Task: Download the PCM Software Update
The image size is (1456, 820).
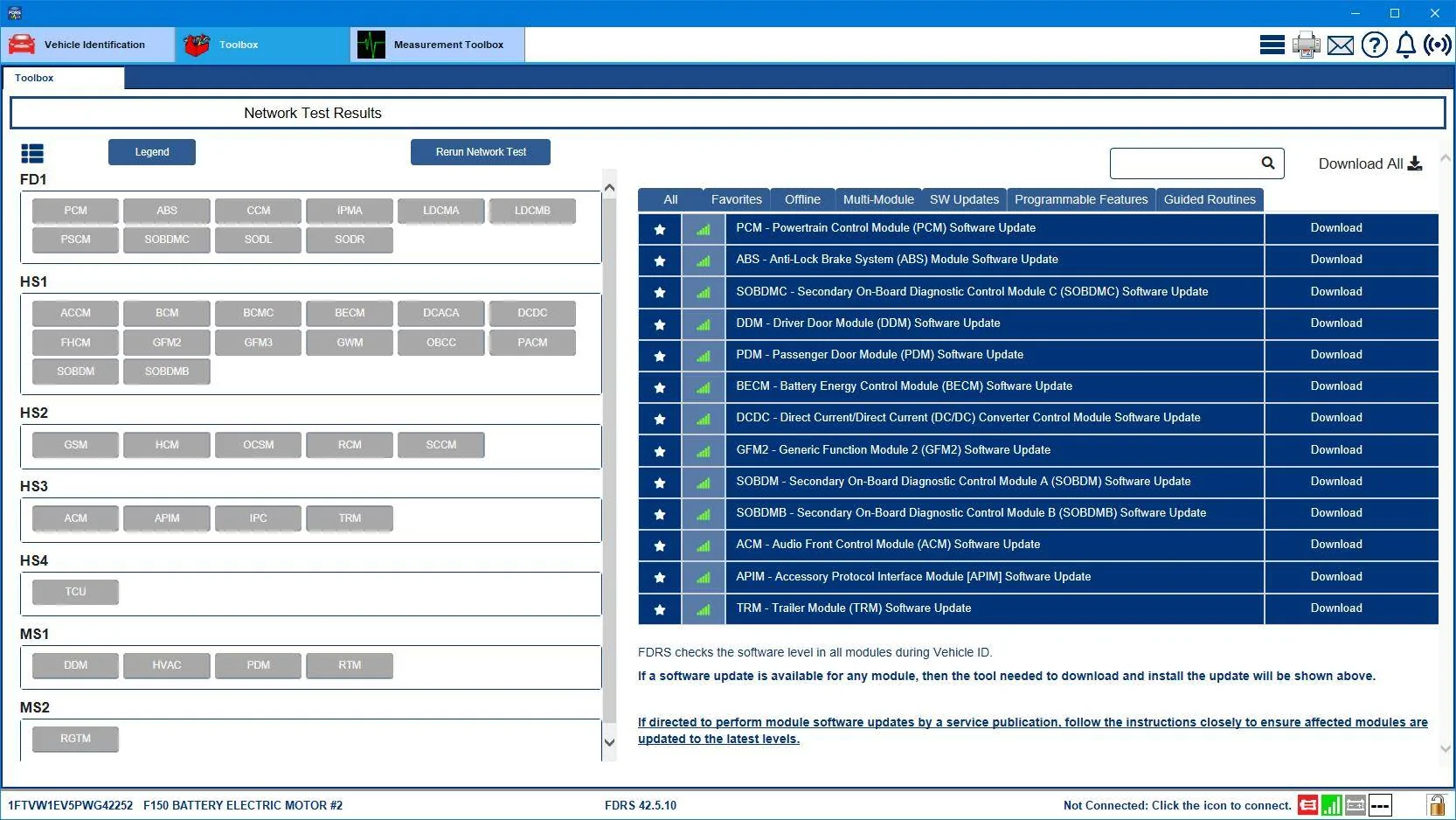Action: [x=1336, y=228]
